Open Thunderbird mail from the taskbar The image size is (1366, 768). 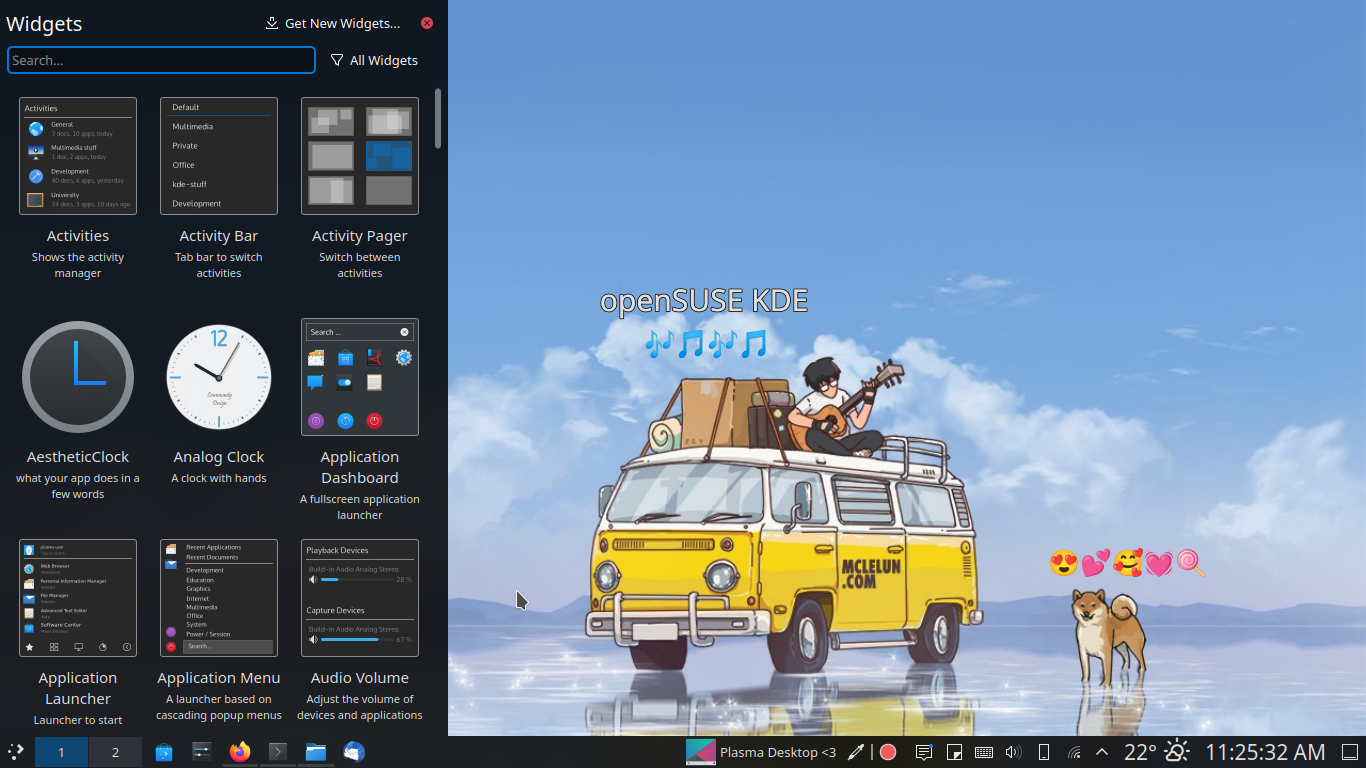point(354,752)
